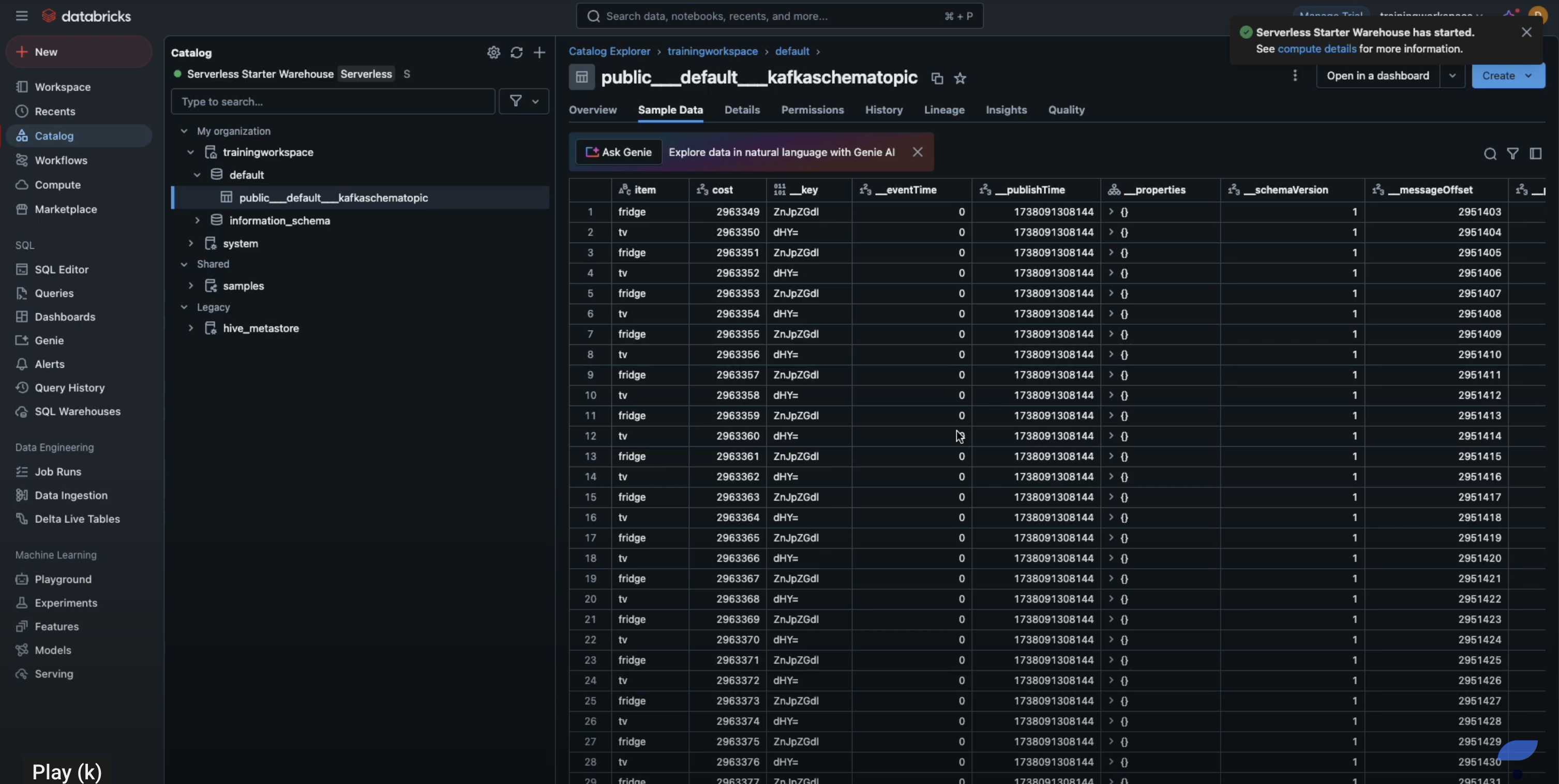Refresh the catalog tree
Viewport: 1559px width, 784px height.
point(516,53)
